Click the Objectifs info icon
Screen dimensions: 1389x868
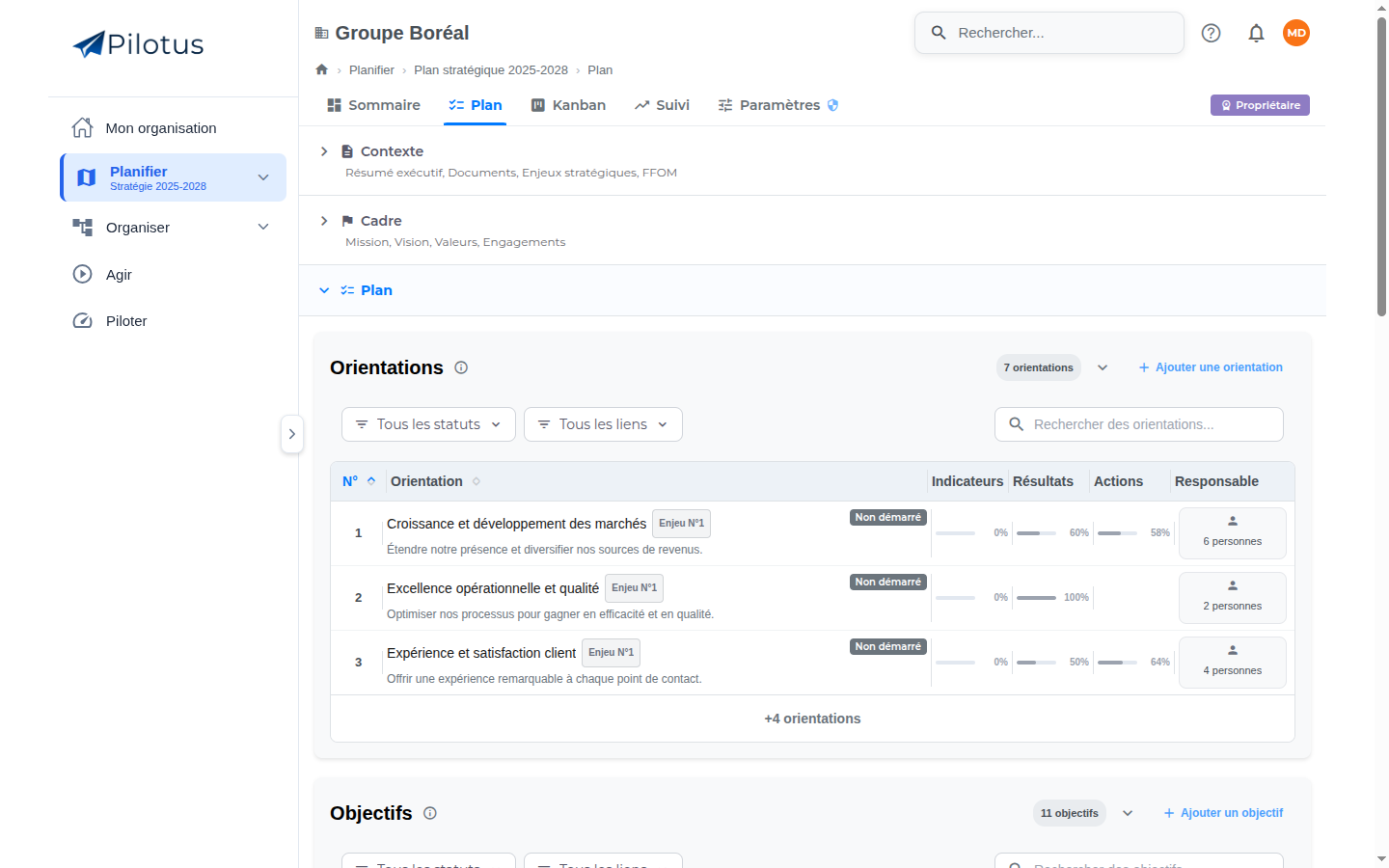coord(430,813)
